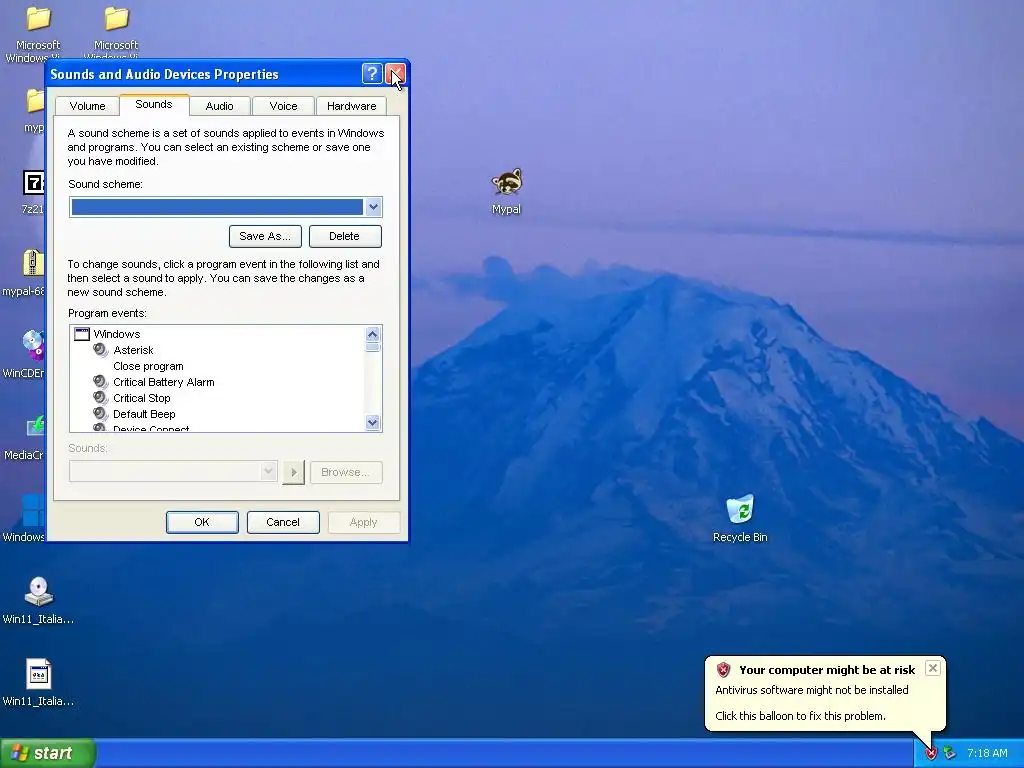Click Program events scrollbar down arrow
The width and height of the screenshot is (1024, 768).
(372, 423)
